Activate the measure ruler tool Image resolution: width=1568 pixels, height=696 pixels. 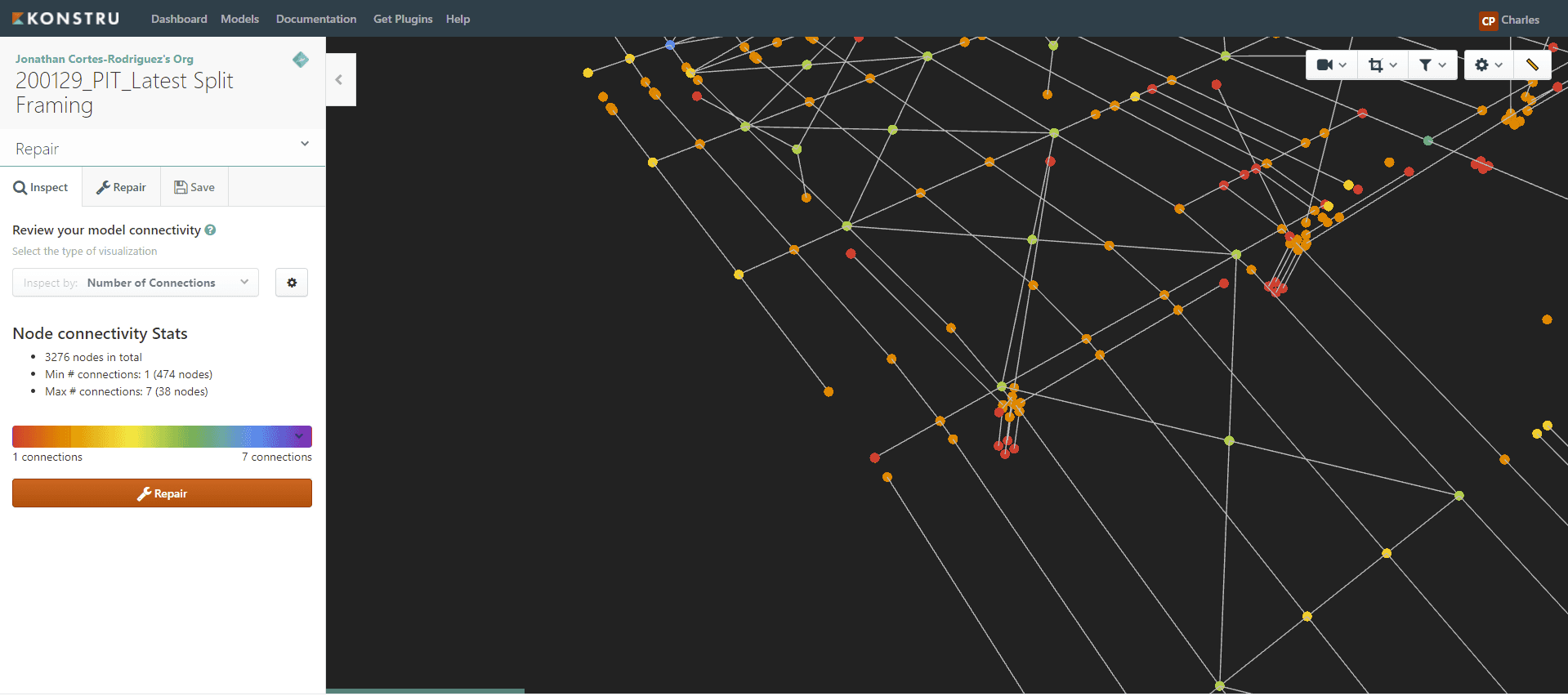[1532, 65]
